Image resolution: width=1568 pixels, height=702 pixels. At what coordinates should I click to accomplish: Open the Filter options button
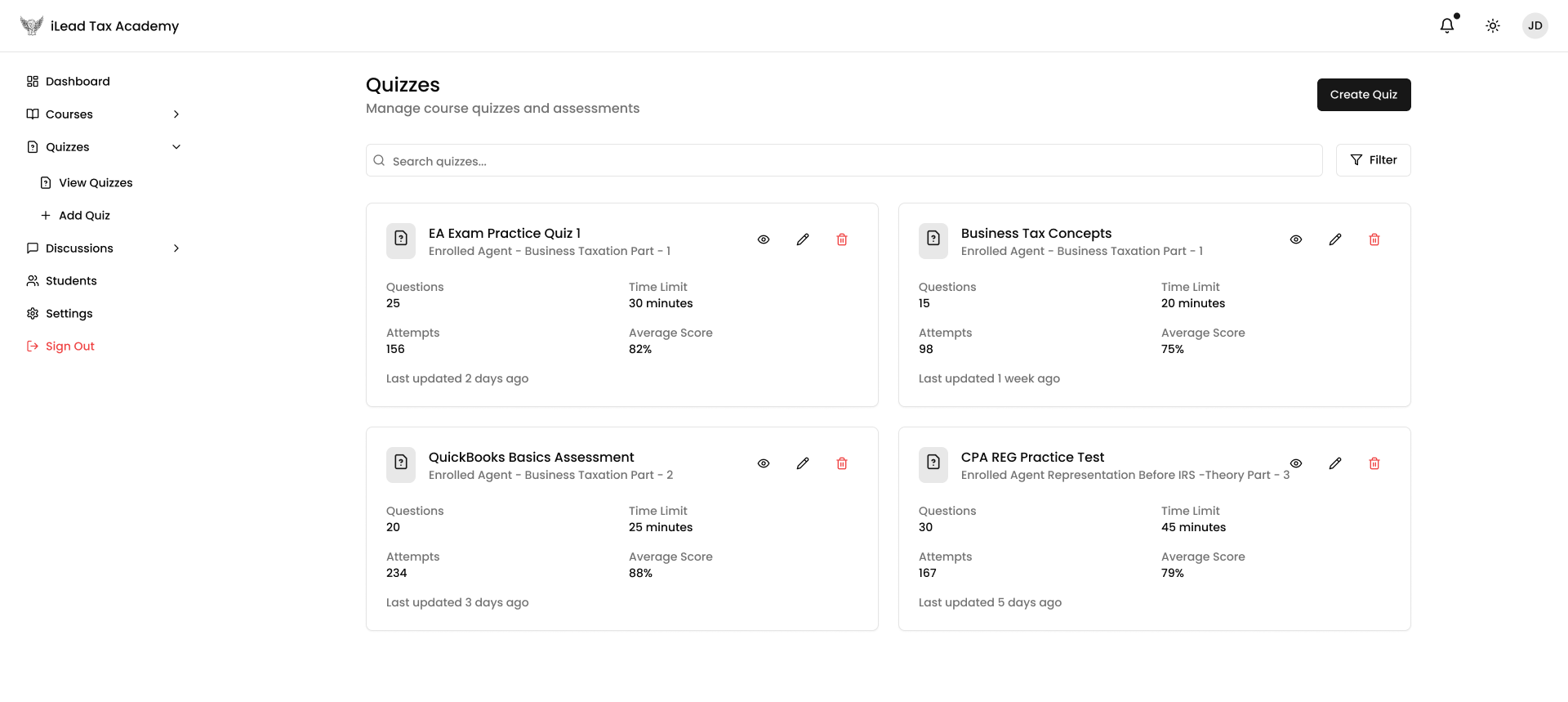1373,160
